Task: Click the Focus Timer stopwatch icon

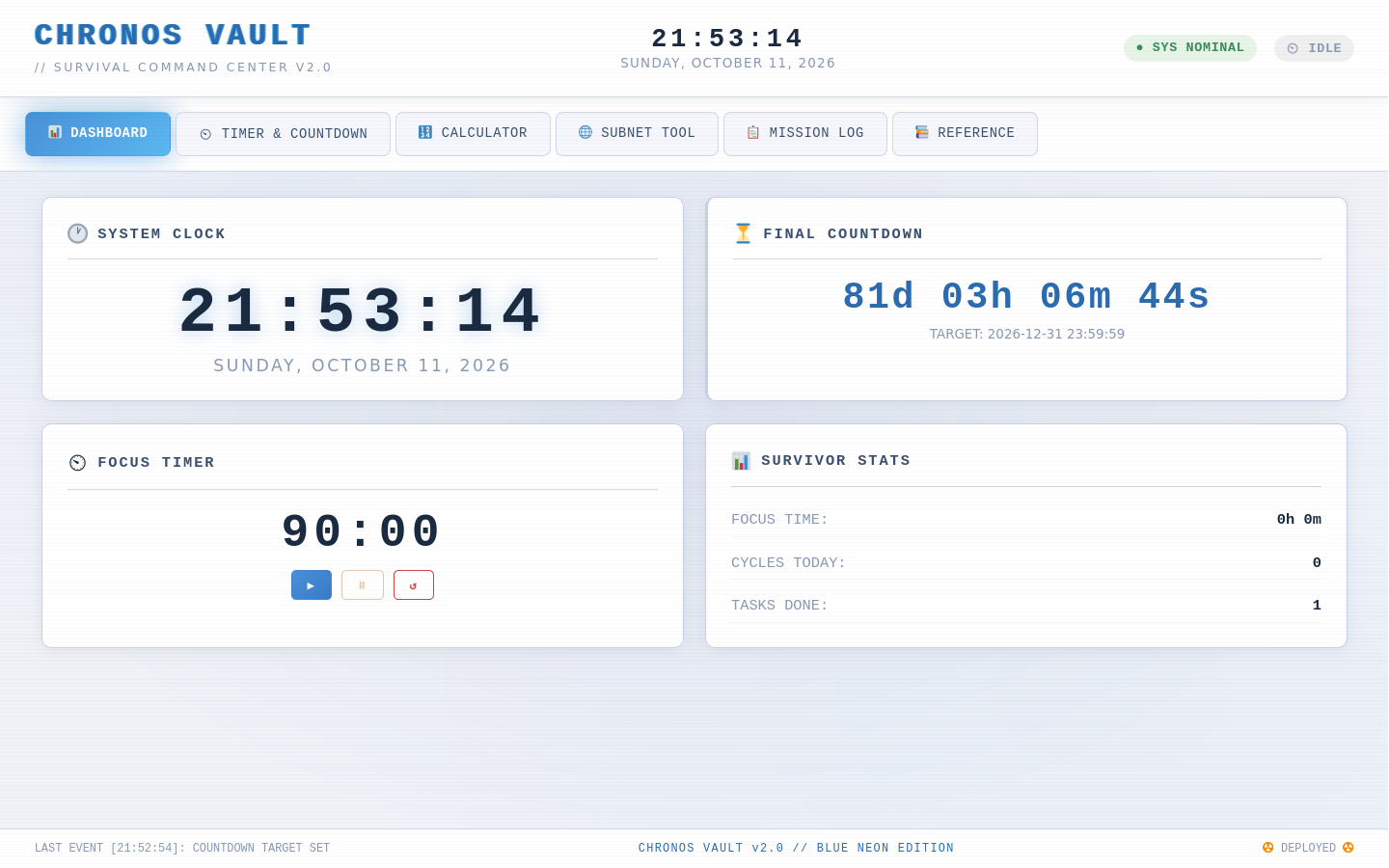Action: point(77,463)
